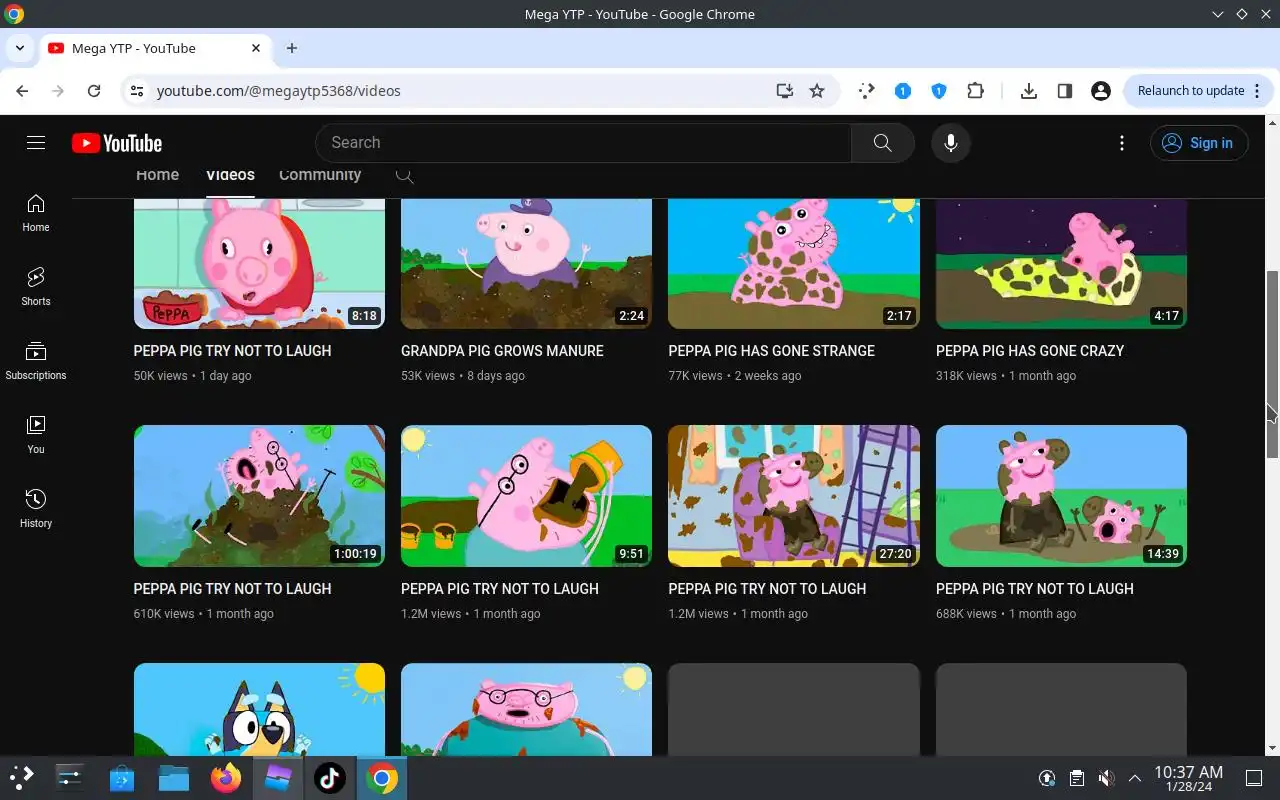Open the Chrome profile icon

click(x=1101, y=91)
